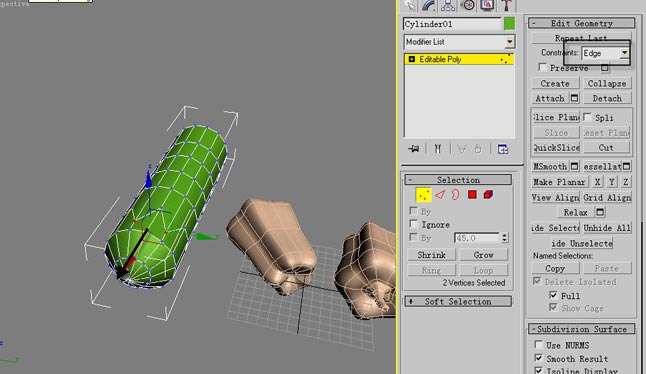Click Cylinder01 object name field
The image size is (646, 374).
452,24
